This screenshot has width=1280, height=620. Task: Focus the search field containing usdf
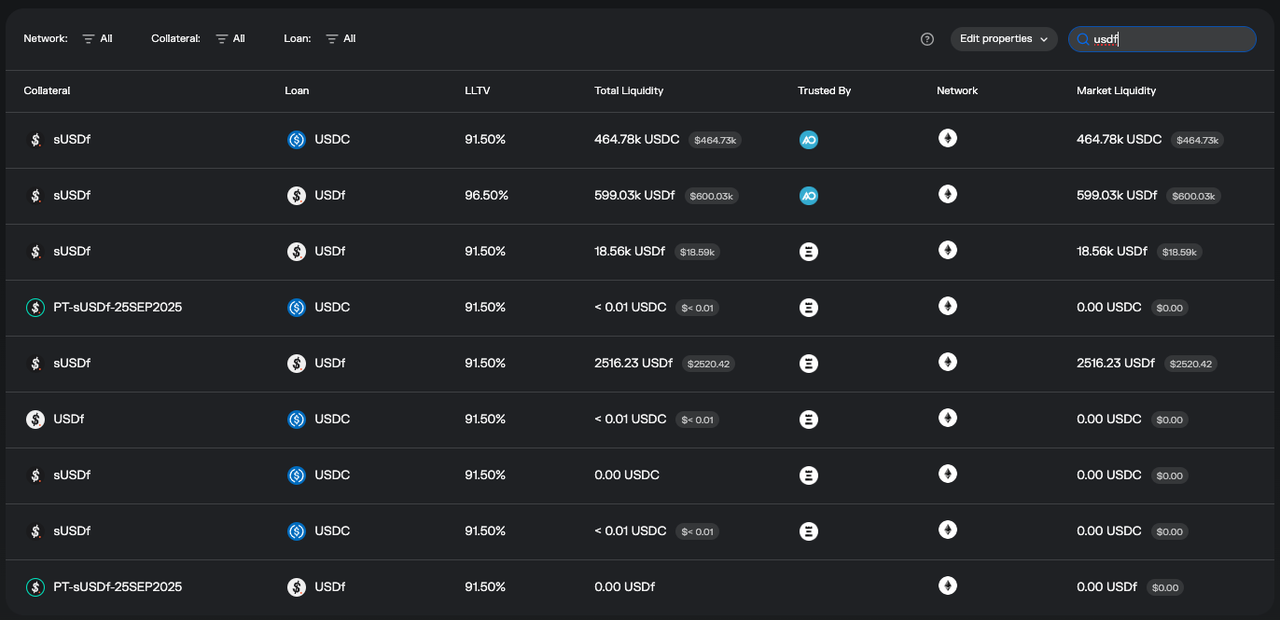1162,39
